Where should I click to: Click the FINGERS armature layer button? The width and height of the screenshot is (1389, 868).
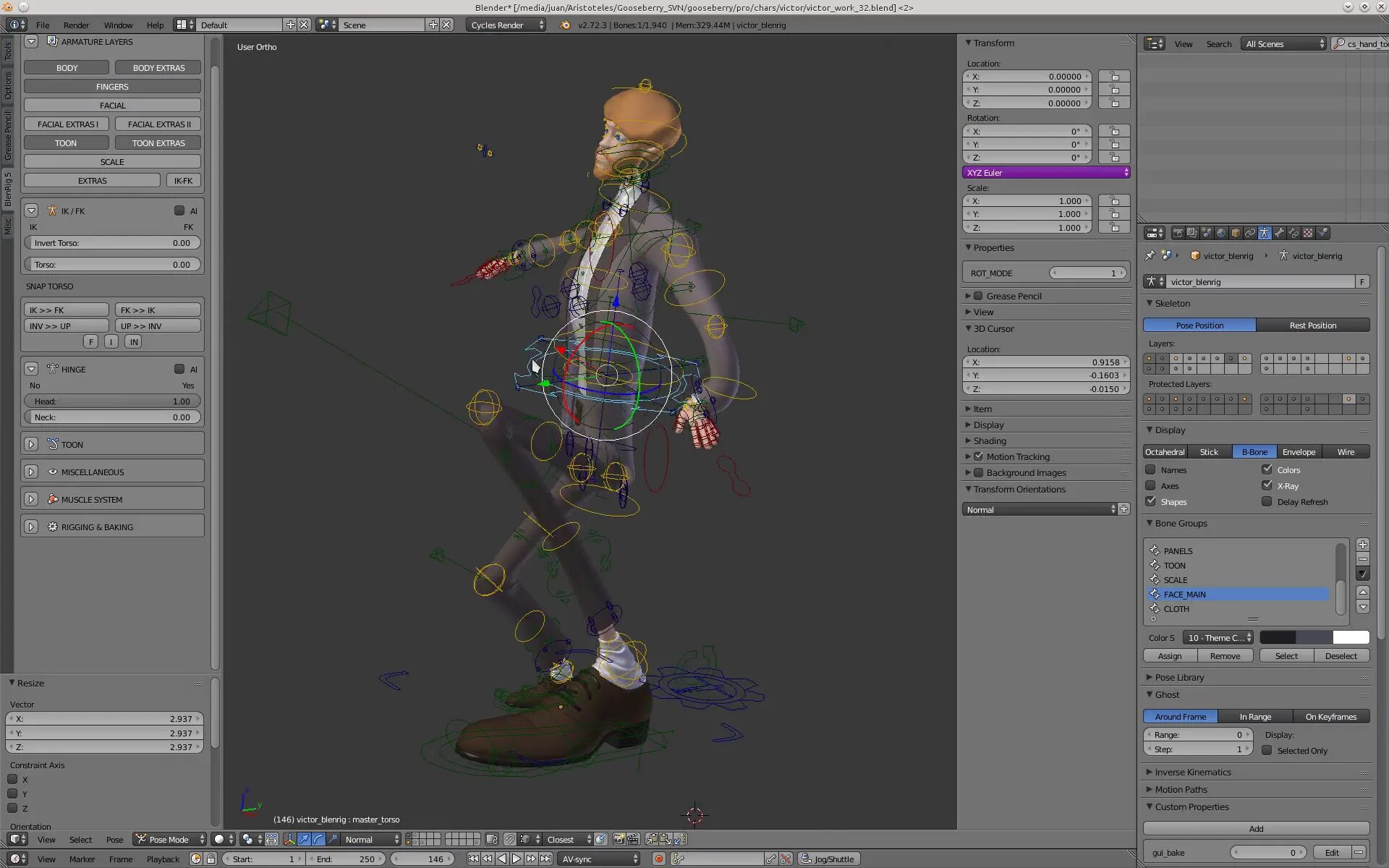112,86
